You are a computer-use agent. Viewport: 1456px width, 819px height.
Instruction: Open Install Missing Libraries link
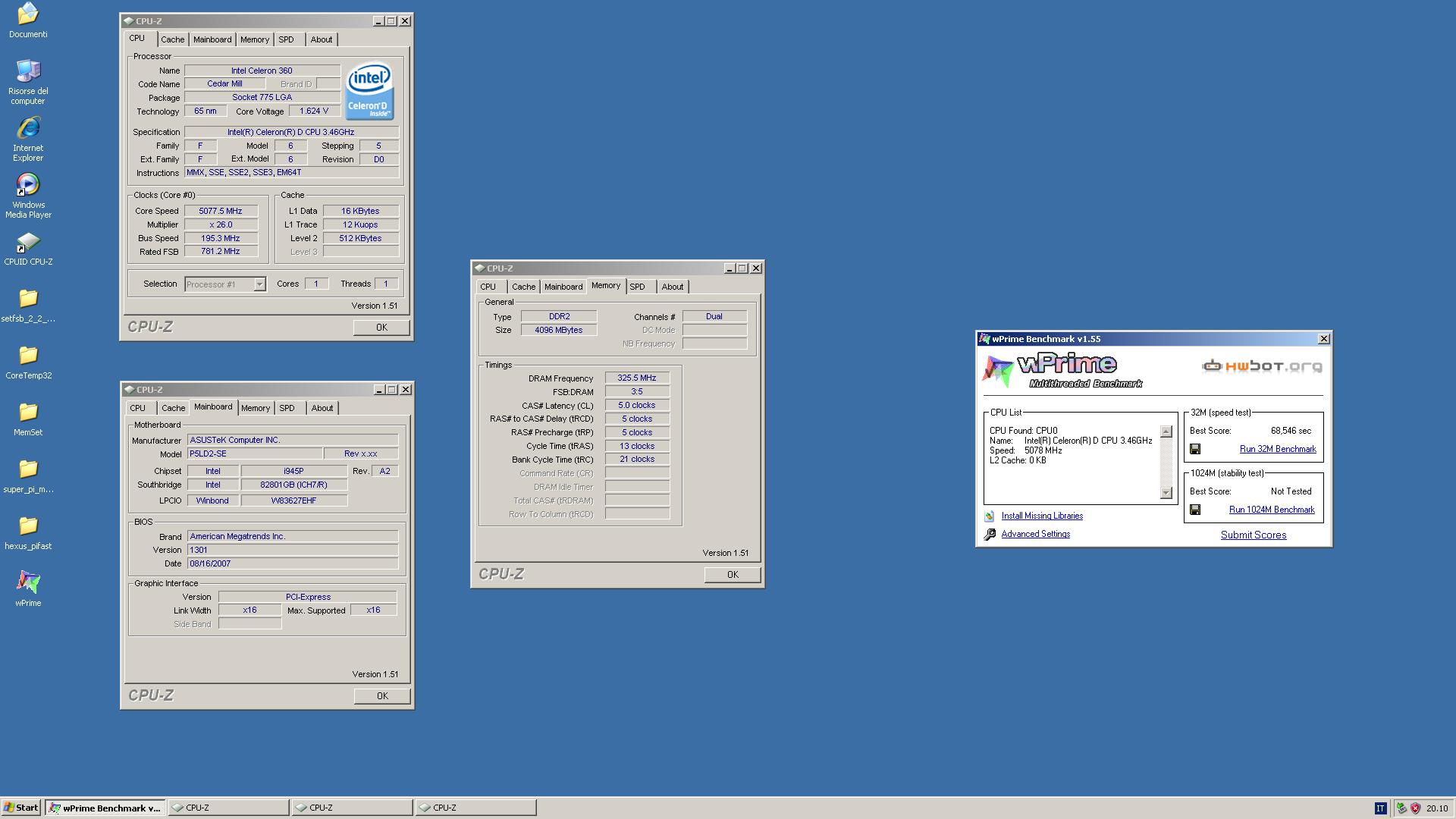pos(1042,516)
